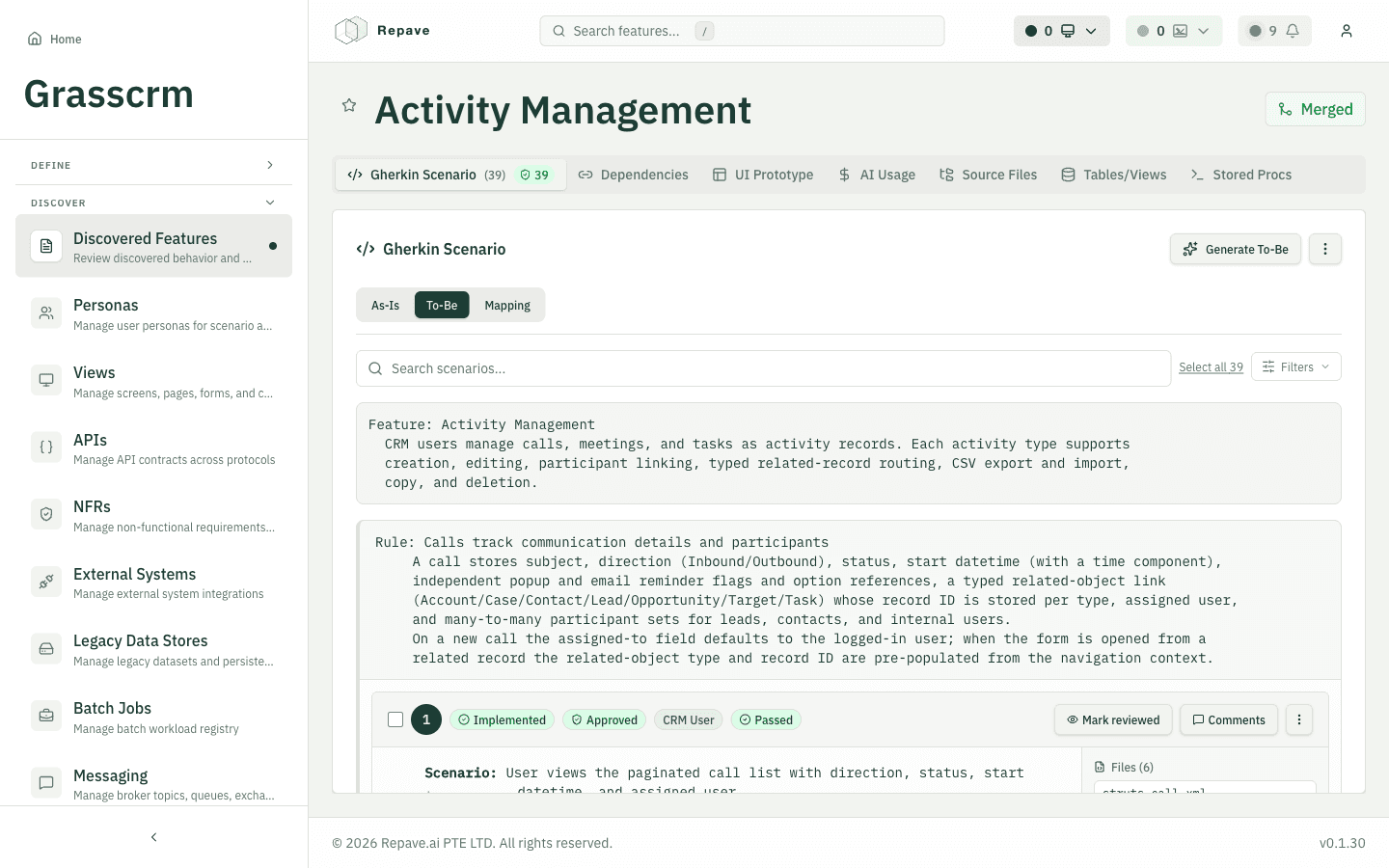Open the Dependencies tab
This screenshot has height=868, width=1389.
click(634, 175)
